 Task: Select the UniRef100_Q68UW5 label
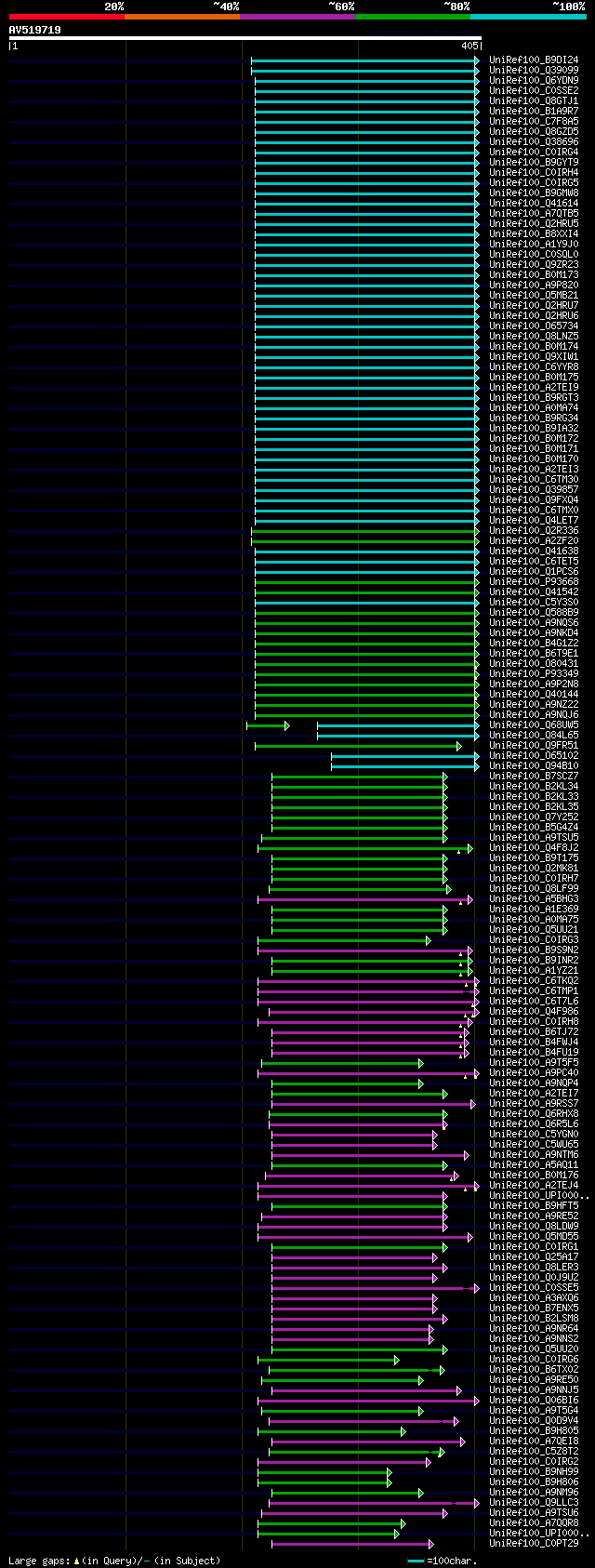(534, 724)
